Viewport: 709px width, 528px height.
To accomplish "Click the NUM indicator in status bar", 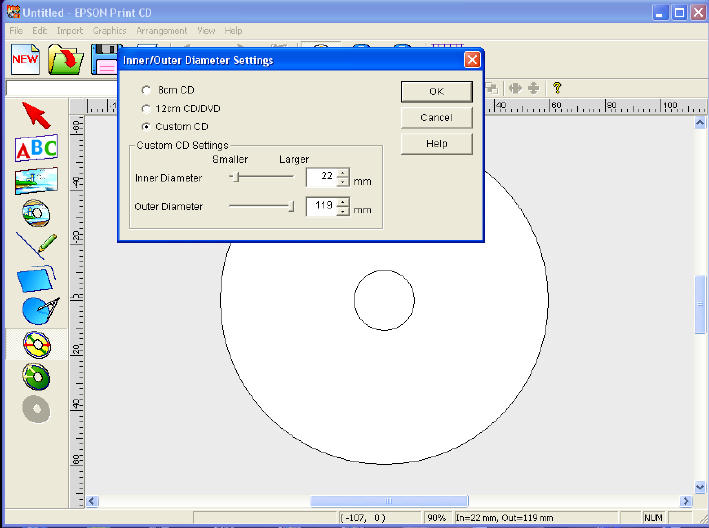I will coord(653,518).
